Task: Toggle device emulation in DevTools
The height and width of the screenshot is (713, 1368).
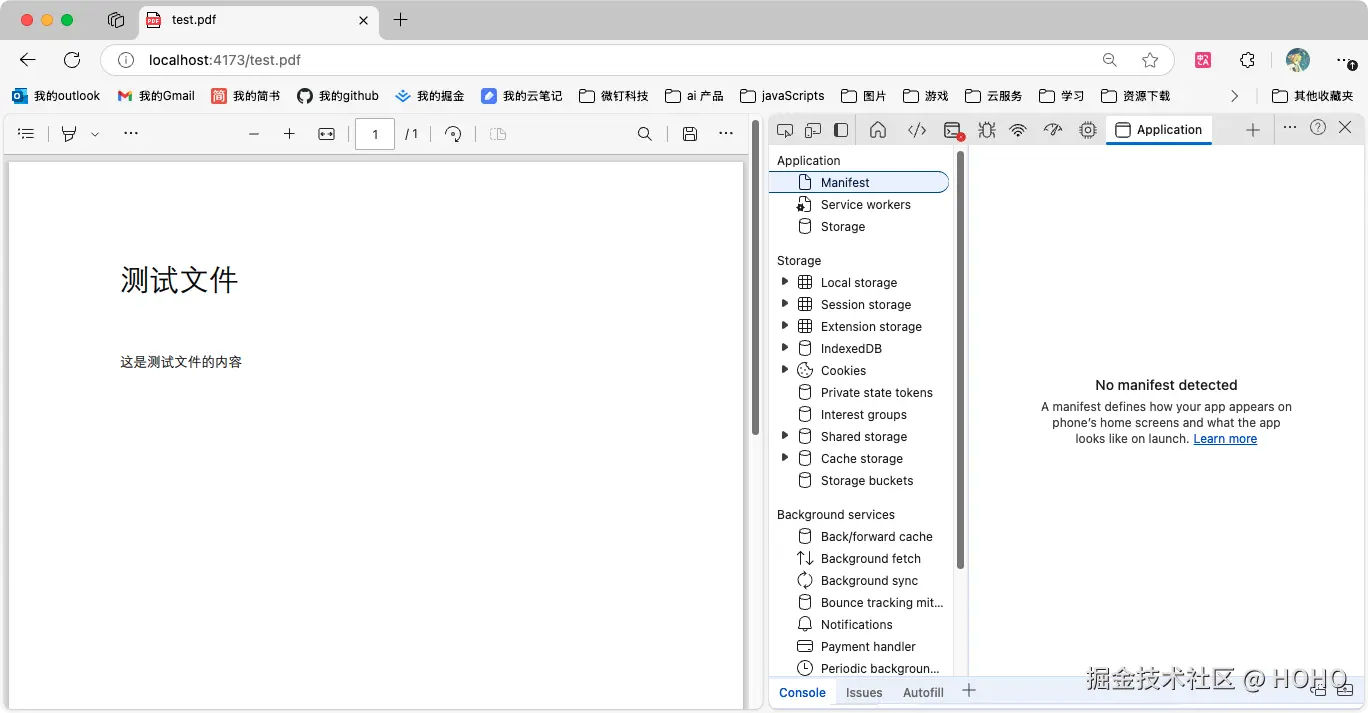Action: [813, 130]
